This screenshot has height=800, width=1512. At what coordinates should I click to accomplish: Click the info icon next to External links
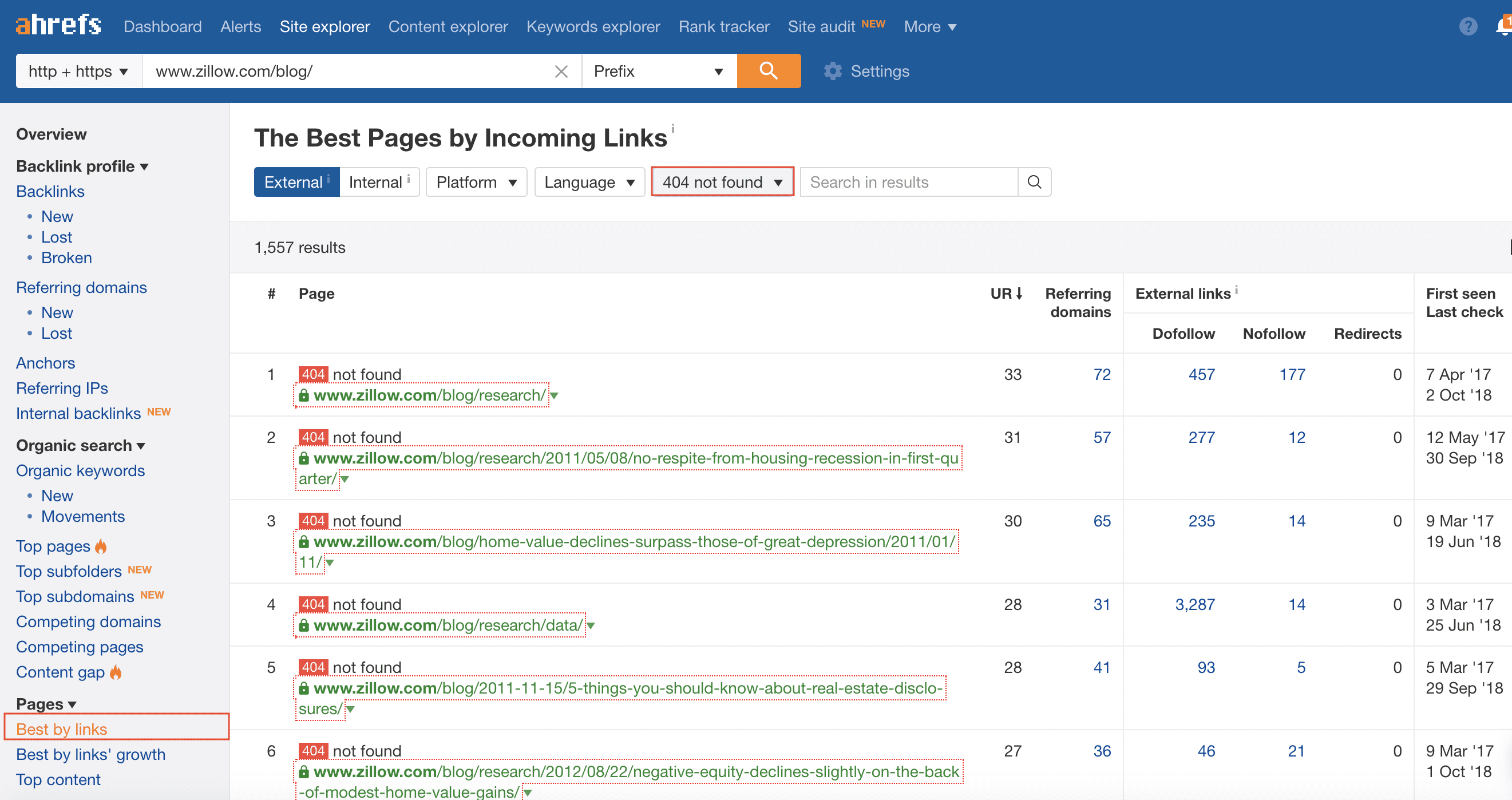pos(1236,290)
